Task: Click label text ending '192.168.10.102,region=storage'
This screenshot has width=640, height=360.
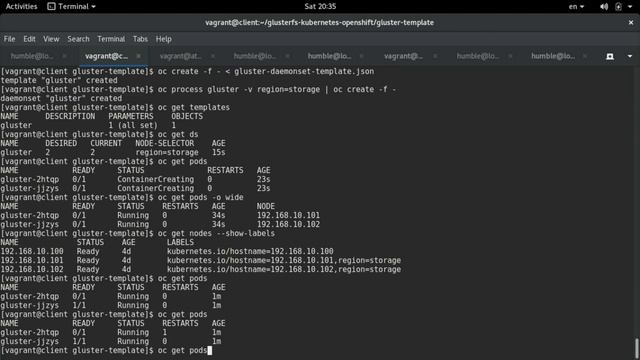Action: coord(284,269)
